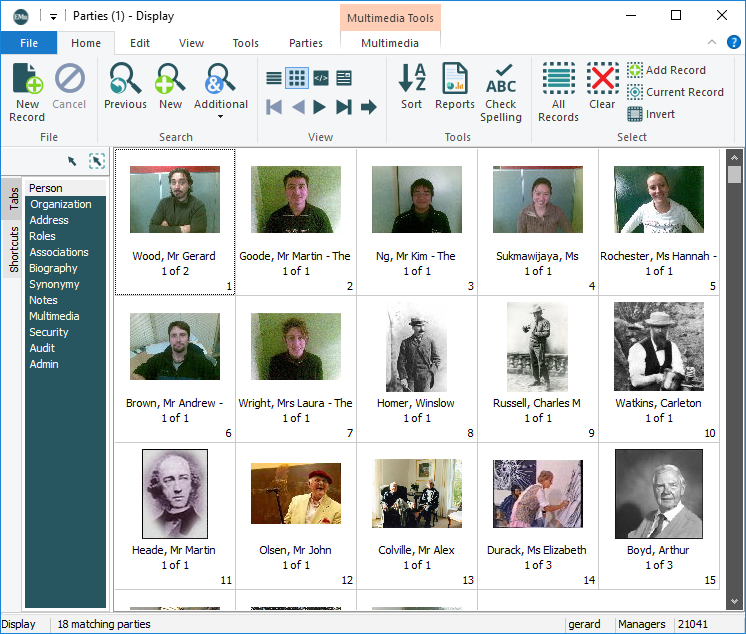Screen dimensions: 746x634
Task: Open the Multimedia ribbon tab
Action: tap(390, 43)
